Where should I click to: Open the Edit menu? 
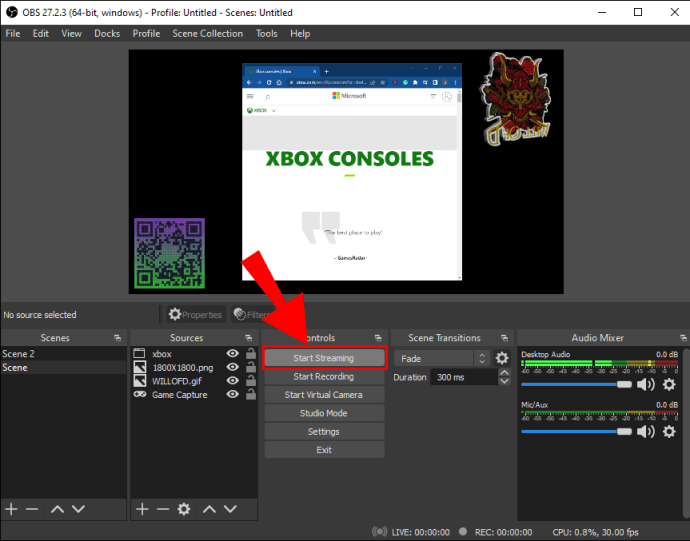pos(40,33)
